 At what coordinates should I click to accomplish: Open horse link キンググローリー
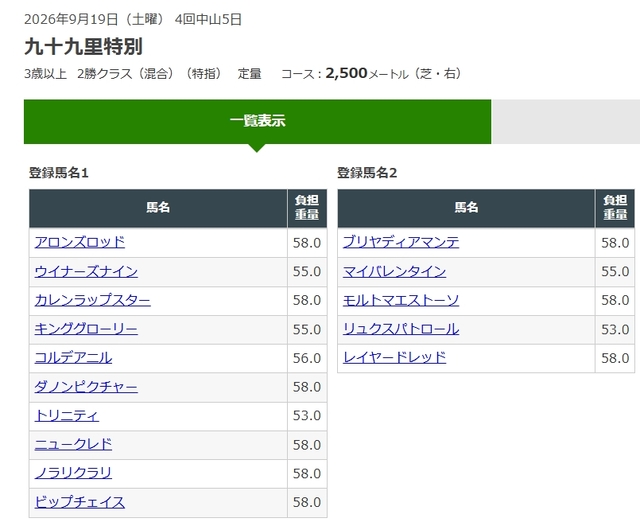(86, 329)
